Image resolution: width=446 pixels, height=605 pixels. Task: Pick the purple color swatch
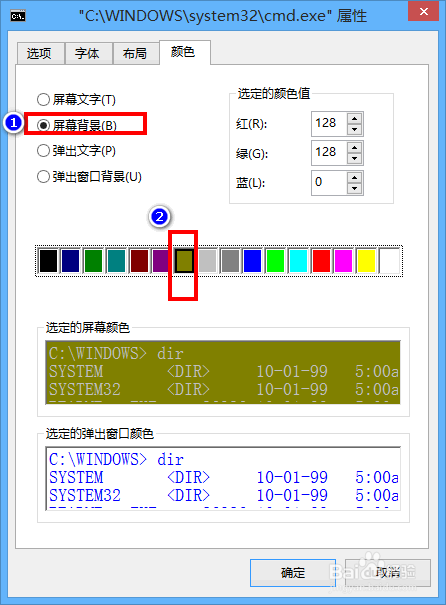tap(162, 261)
